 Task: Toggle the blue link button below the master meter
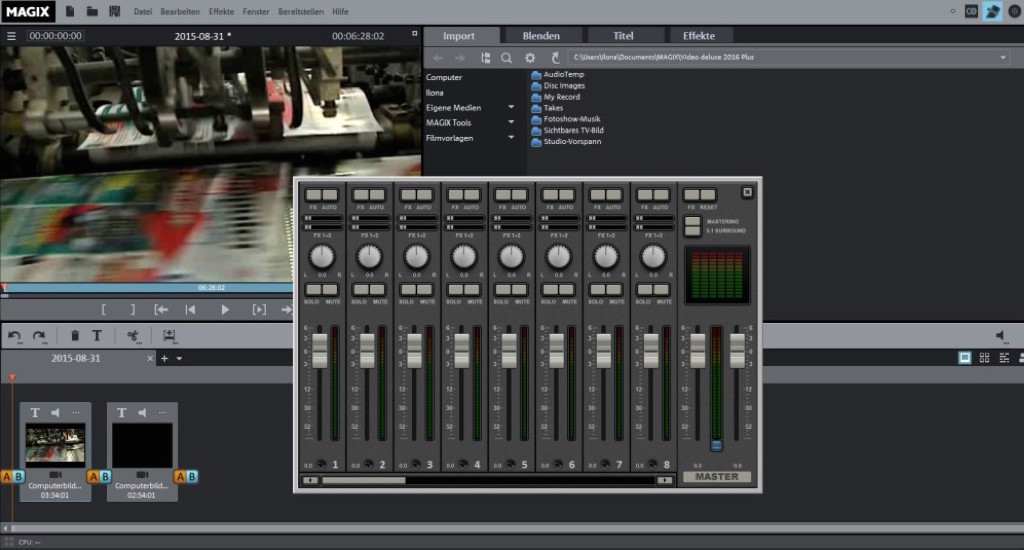click(716, 445)
